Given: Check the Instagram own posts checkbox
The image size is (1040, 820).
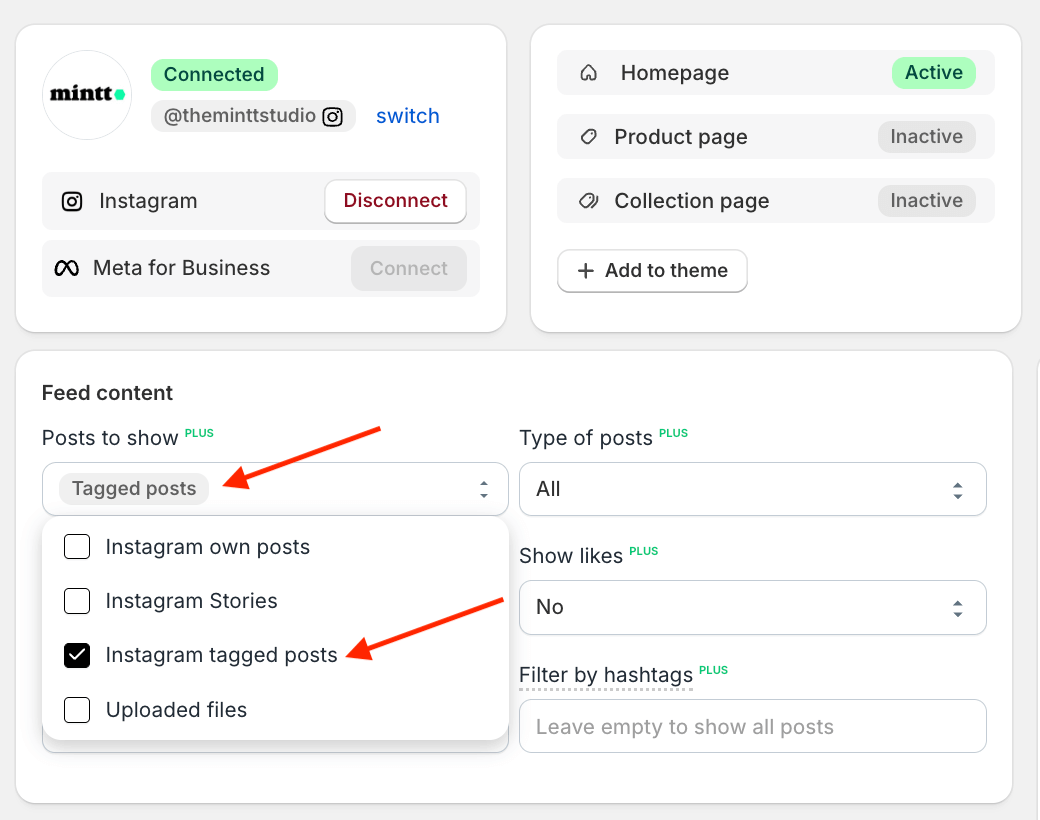Looking at the screenshot, I should point(77,547).
